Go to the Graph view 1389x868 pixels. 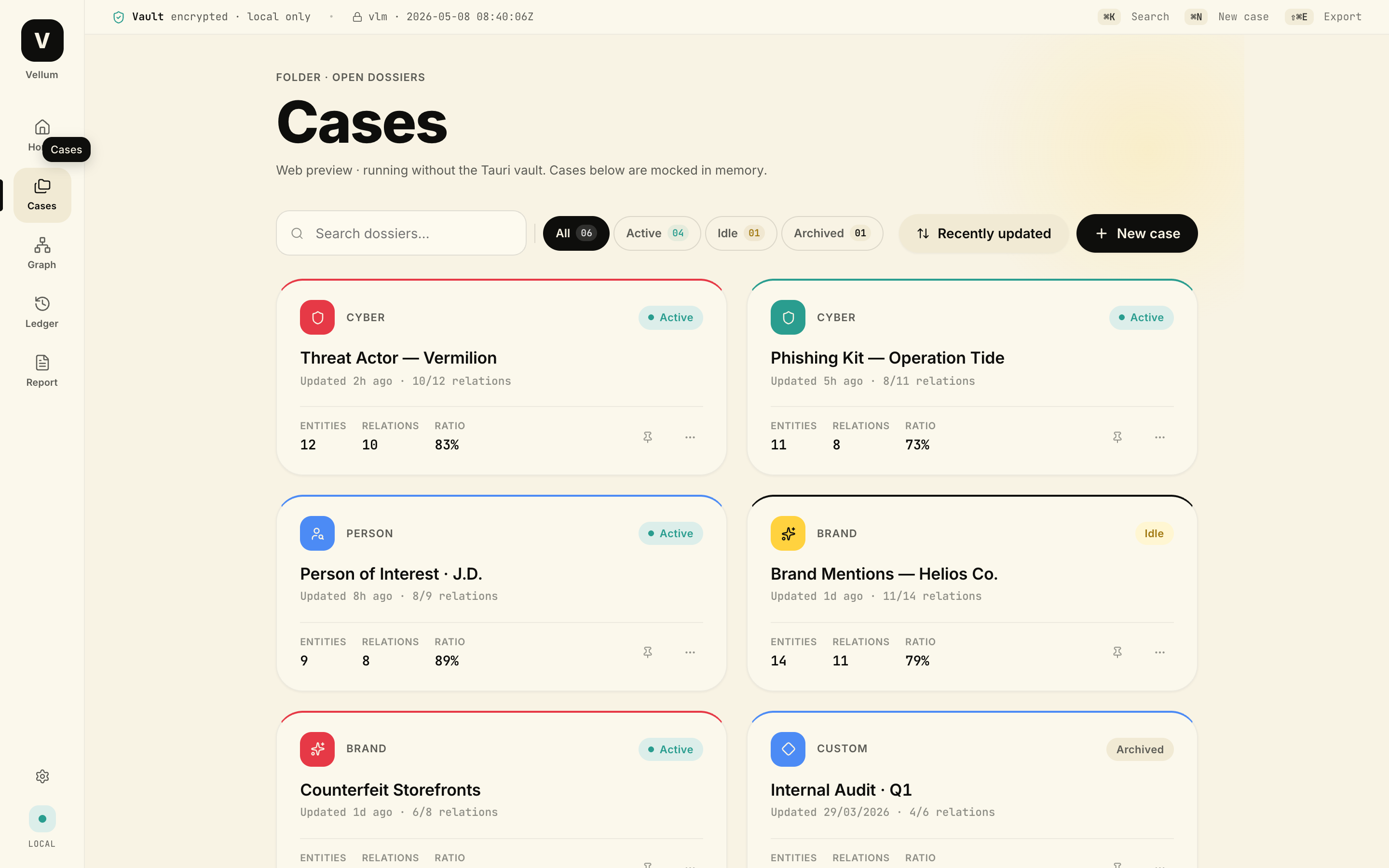[42, 253]
